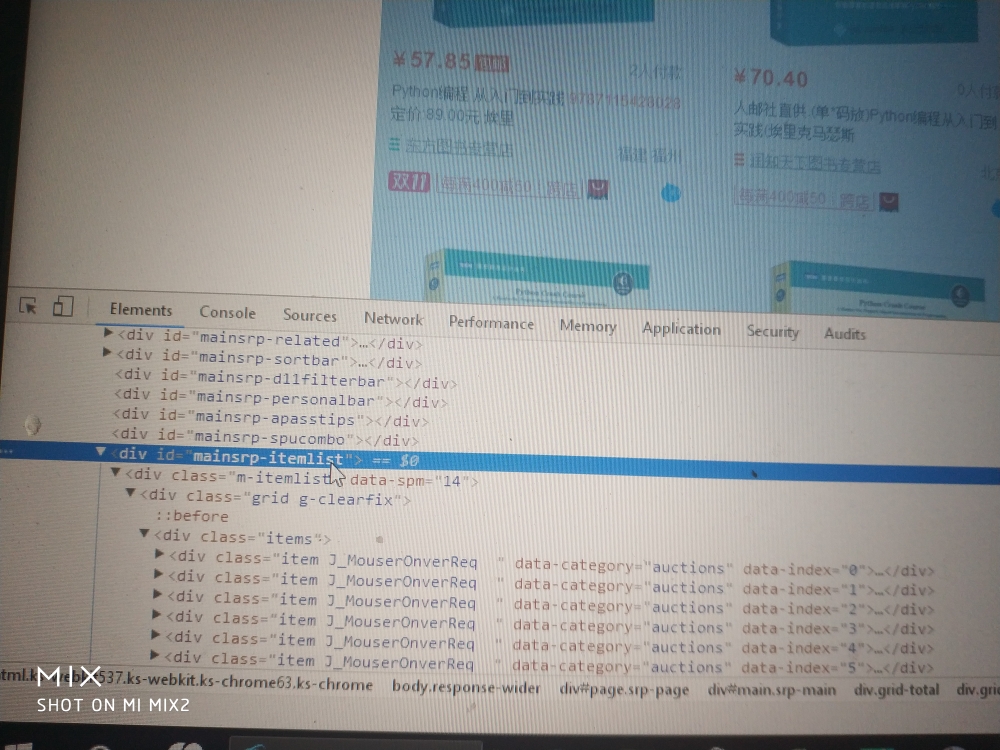1000x750 pixels.
Task: Expand the item div with data-index 2
Action: tap(157, 594)
